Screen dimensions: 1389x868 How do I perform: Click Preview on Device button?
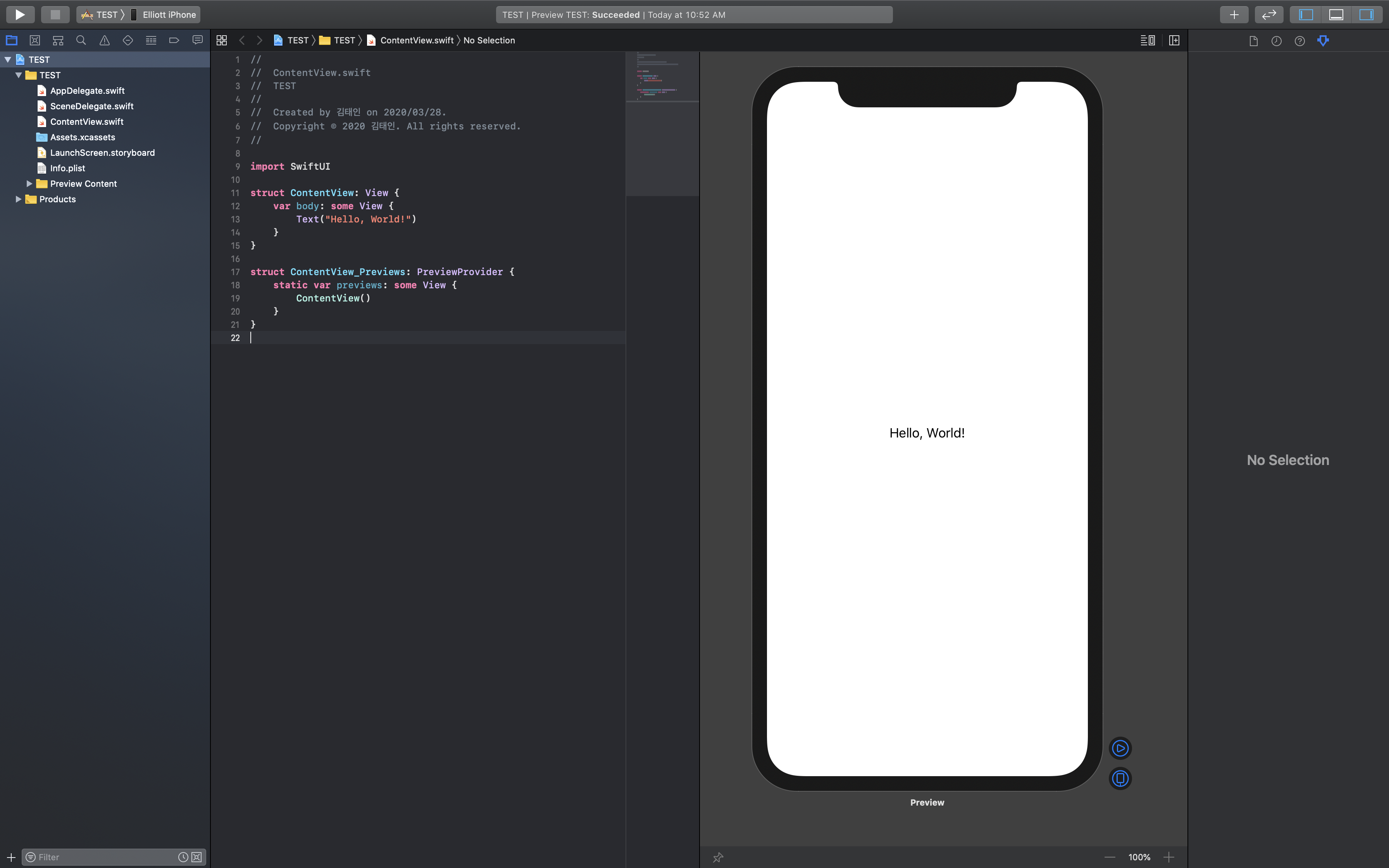[x=1120, y=778]
